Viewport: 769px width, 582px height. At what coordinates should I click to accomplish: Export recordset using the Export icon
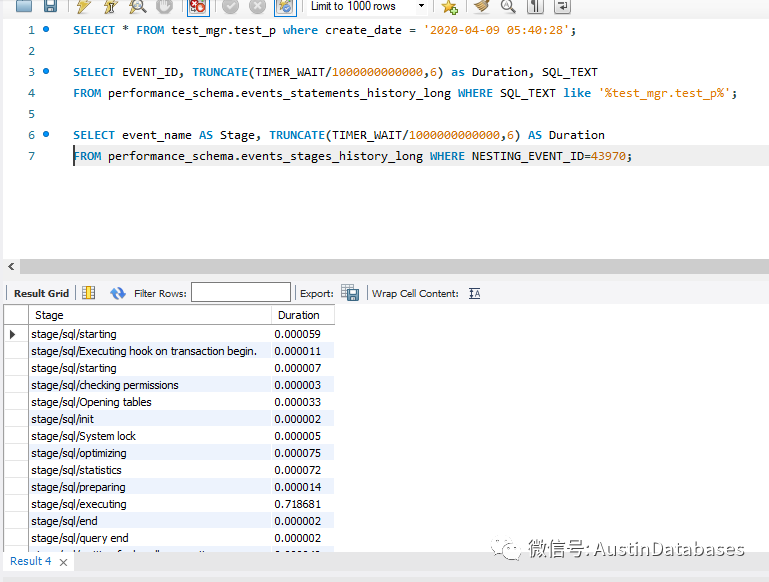(x=350, y=293)
